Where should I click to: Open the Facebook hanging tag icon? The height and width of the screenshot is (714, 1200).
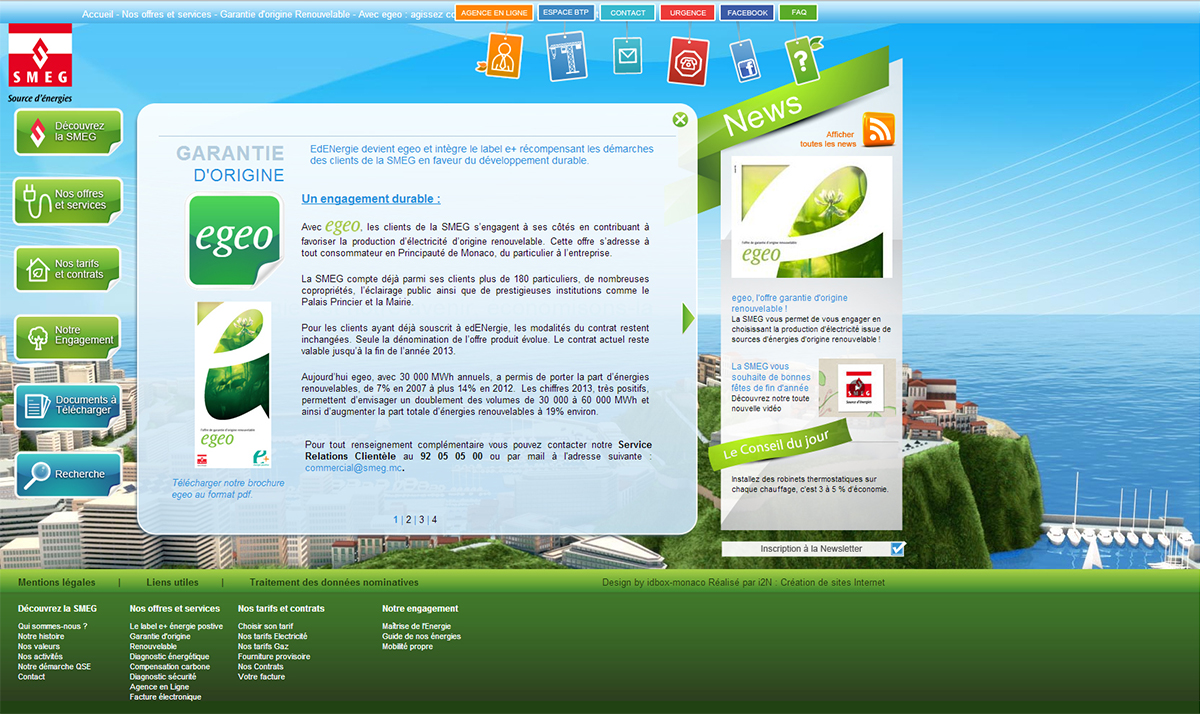[x=745, y=60]
